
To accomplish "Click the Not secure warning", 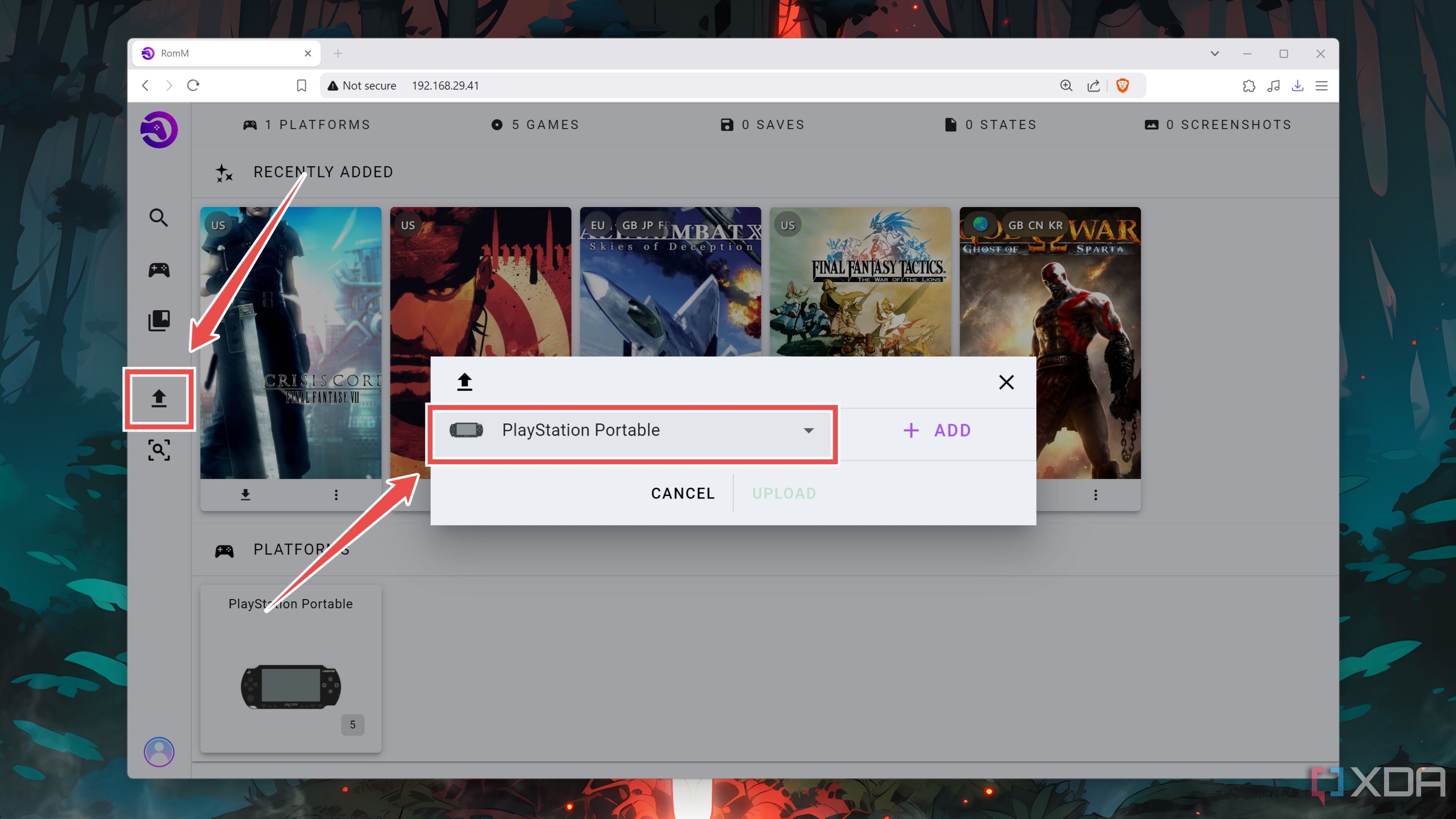I will [362, 85].
